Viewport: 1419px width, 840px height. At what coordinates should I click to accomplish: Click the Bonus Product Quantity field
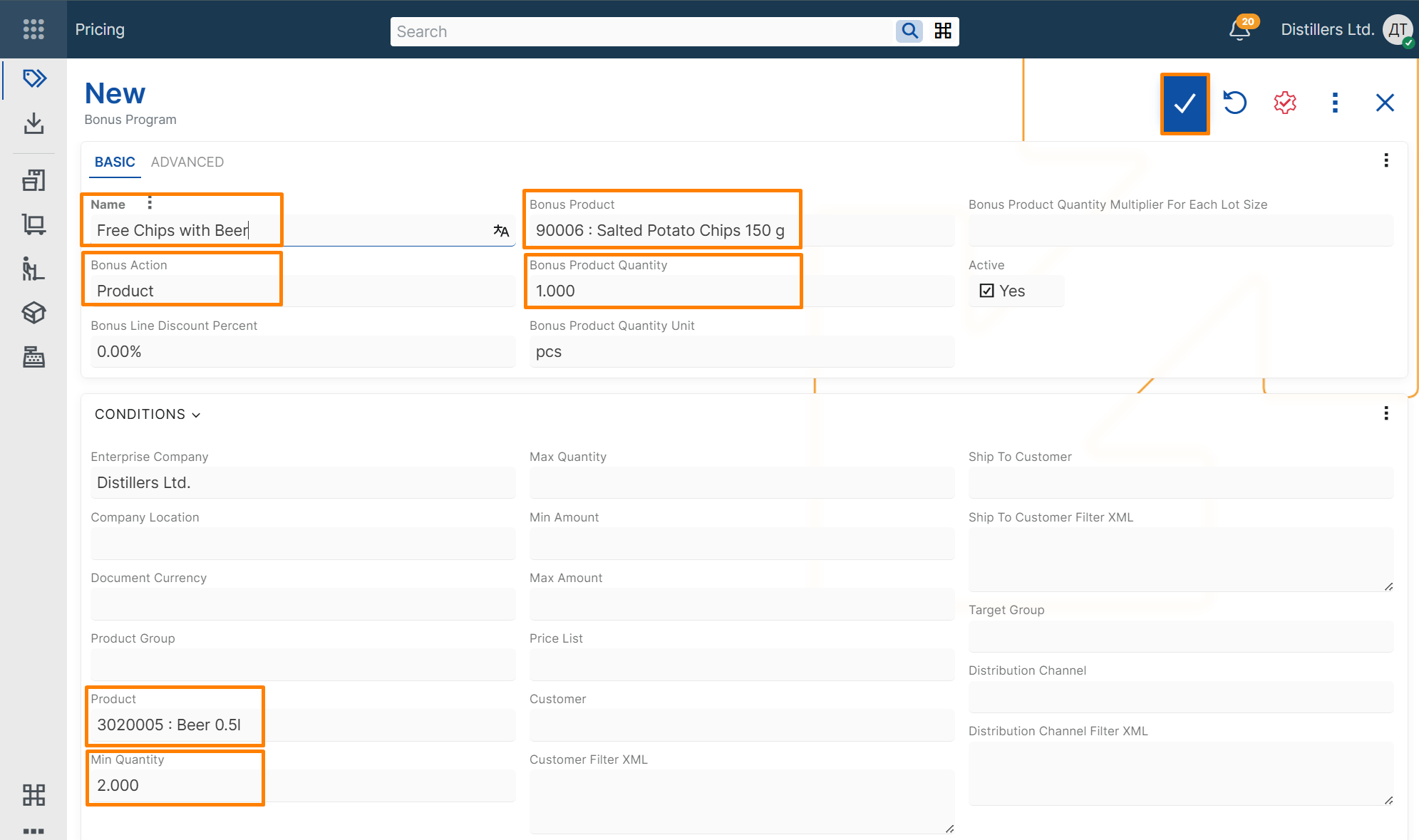click(x=741, y=291)
